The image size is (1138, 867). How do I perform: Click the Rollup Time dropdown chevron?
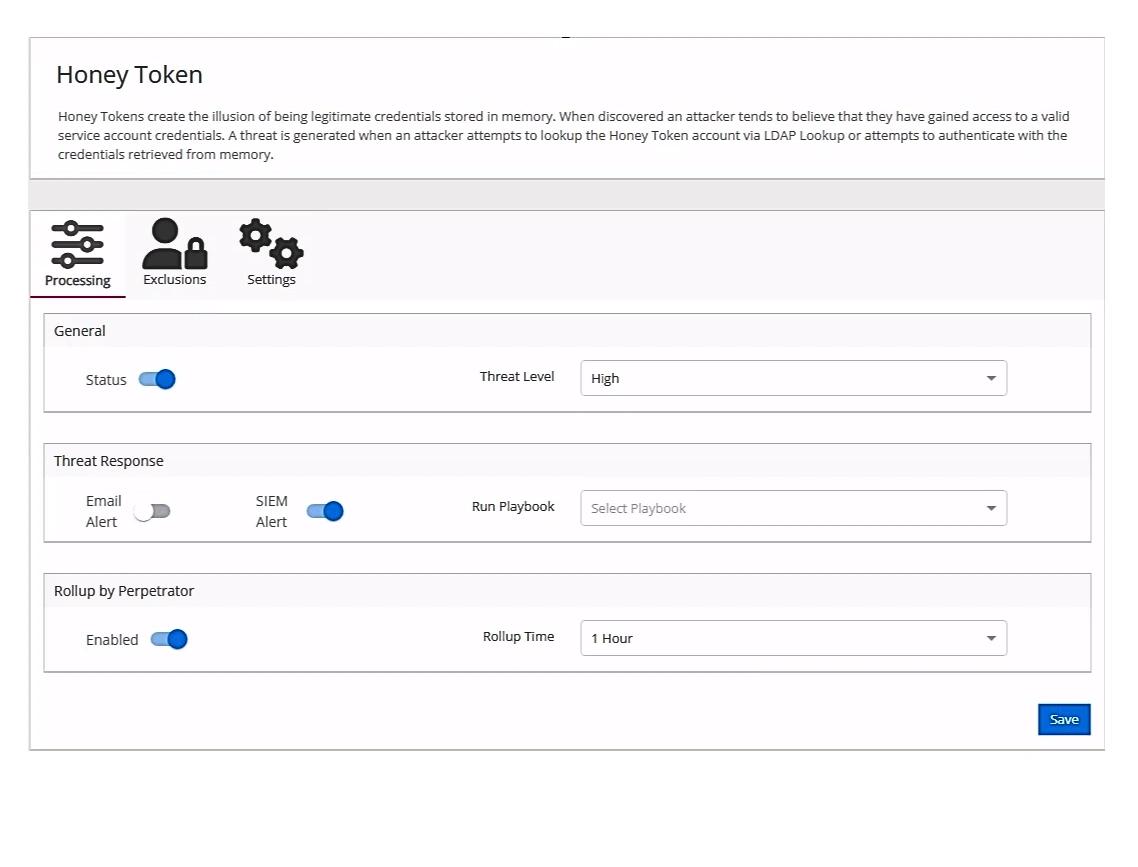tap(990, 637)
